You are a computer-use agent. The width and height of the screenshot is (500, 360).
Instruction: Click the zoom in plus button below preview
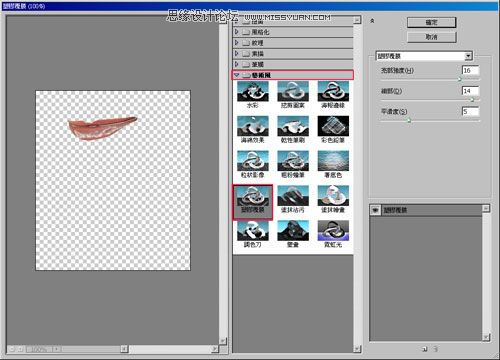tap(20, 349)
